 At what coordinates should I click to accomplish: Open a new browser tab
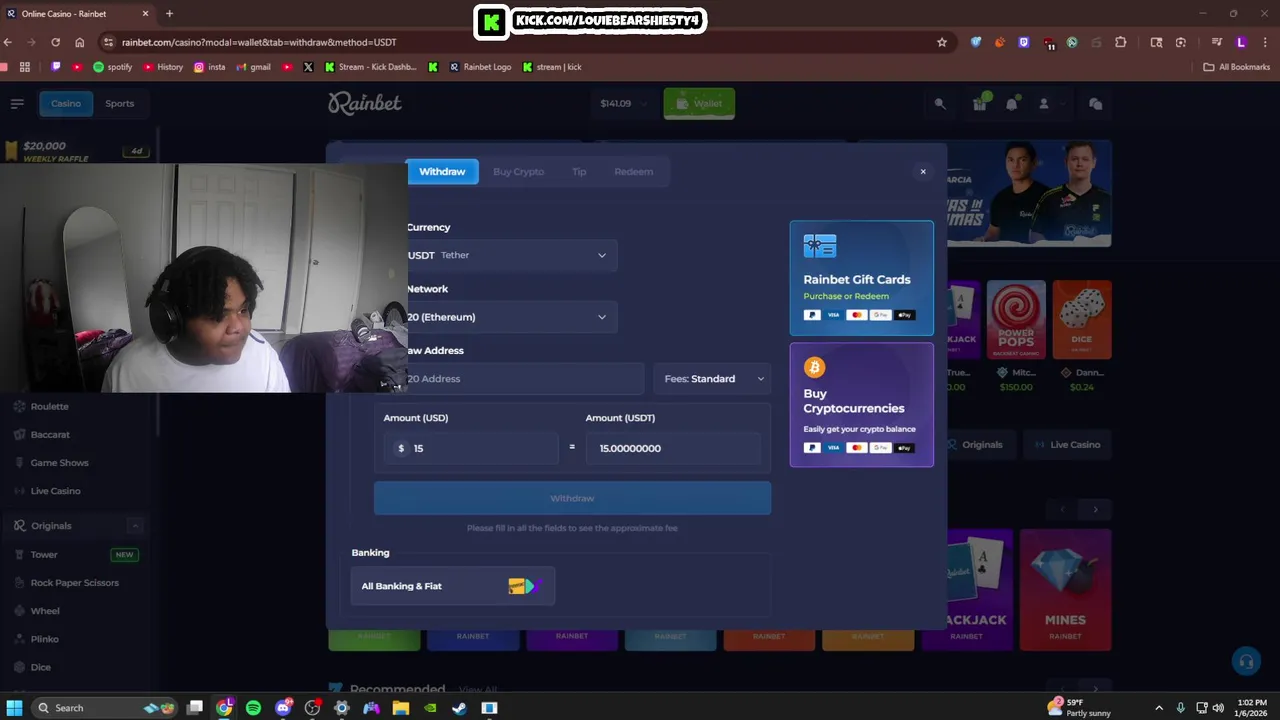click(169, 14)
